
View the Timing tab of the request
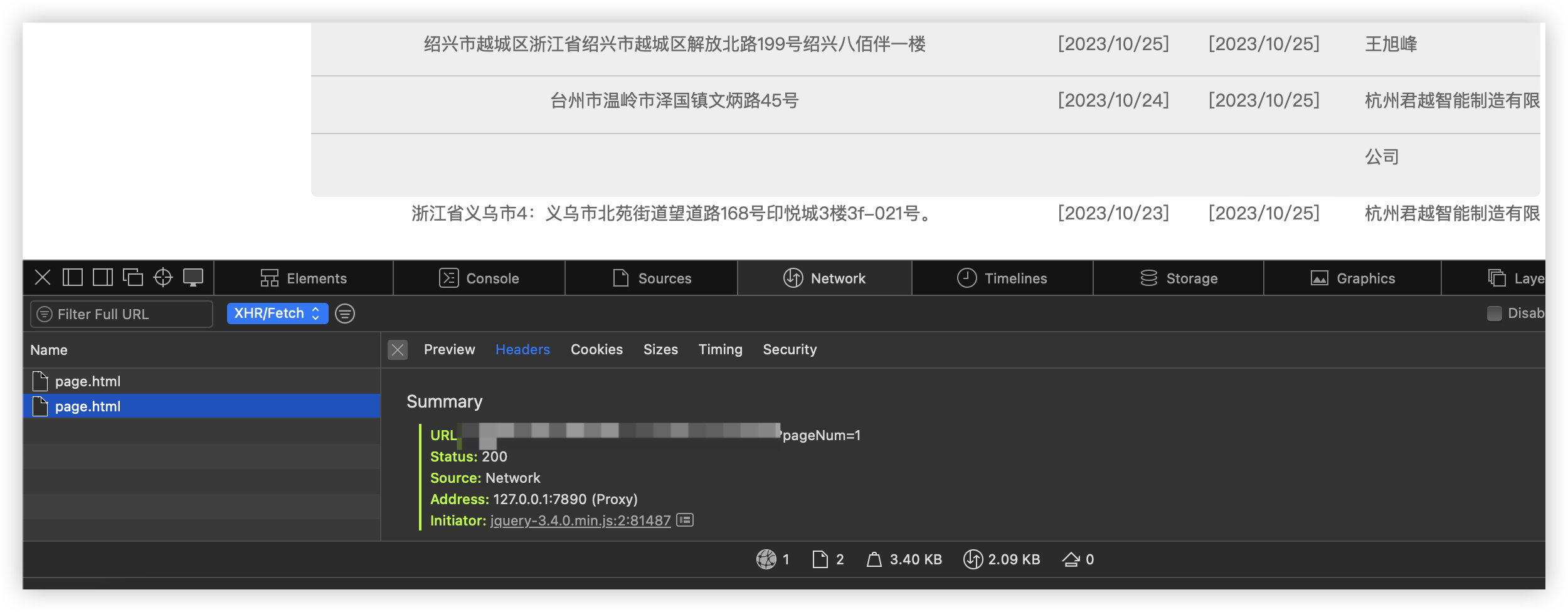click(720, 349)
